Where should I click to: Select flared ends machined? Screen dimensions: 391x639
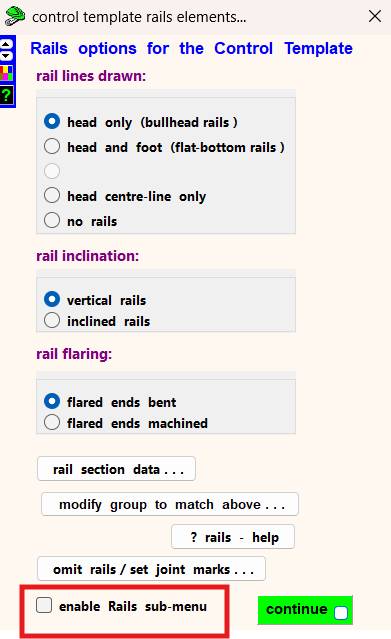click(126, 423)
